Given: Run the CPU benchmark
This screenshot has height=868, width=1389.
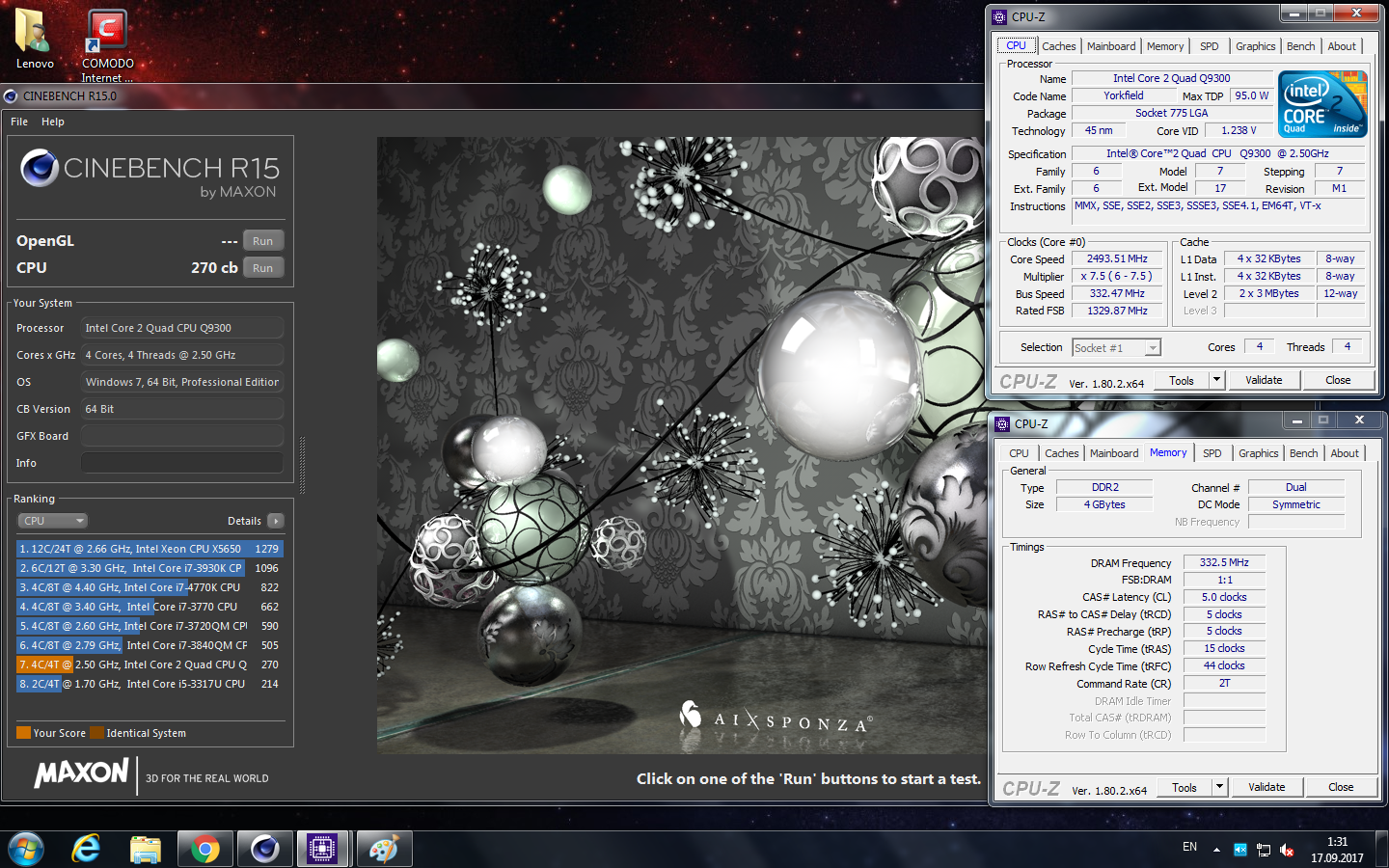Looking at the screenshot, I should [263, 268].
